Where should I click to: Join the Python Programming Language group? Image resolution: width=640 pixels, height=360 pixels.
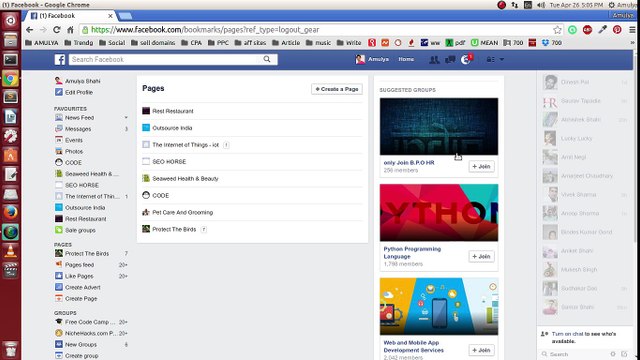point(481,256)
